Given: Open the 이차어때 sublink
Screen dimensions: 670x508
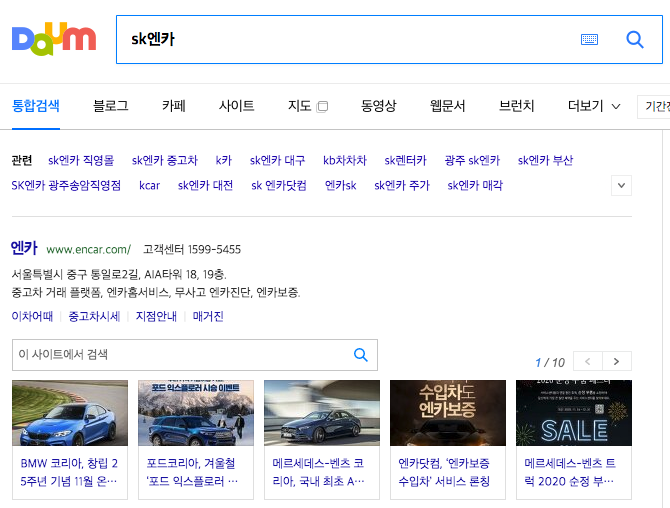Looking at the screenshot, I should (32, 317).
